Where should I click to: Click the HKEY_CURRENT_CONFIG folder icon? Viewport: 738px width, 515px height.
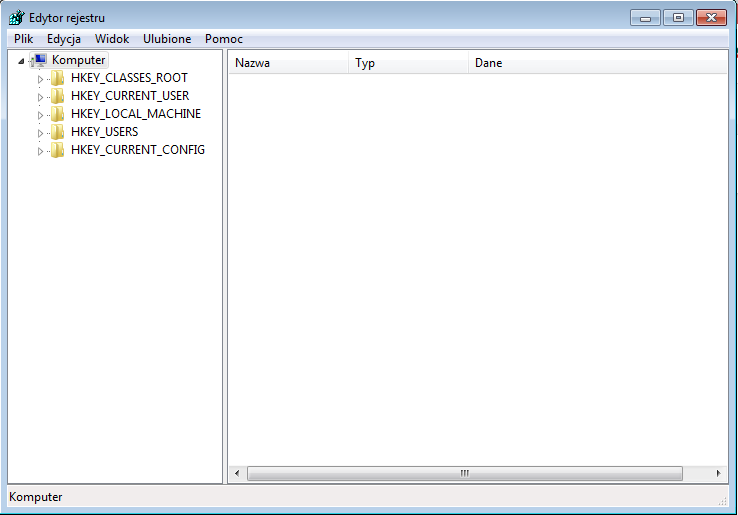[58, 150]
